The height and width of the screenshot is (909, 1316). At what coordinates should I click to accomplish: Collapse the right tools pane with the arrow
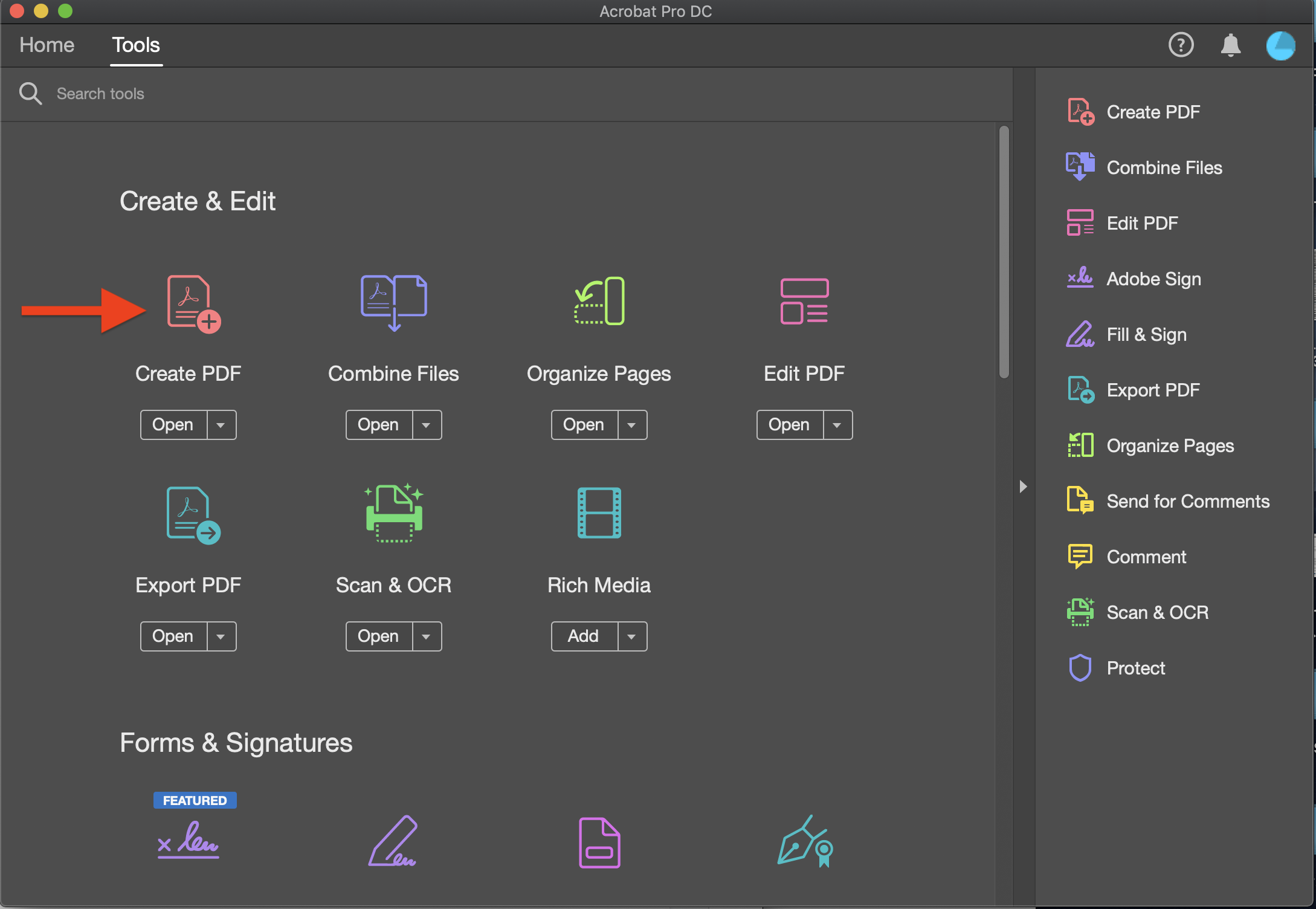pyautogui.click(x=1023, y=487)
